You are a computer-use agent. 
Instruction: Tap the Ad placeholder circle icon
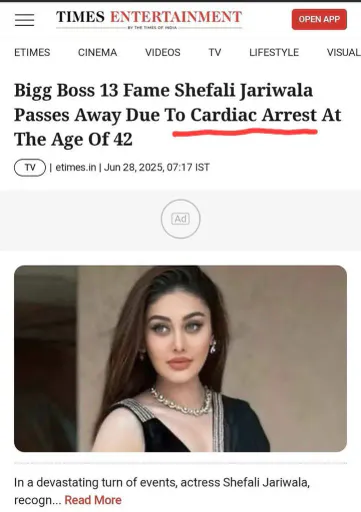(x=181, y=219)
